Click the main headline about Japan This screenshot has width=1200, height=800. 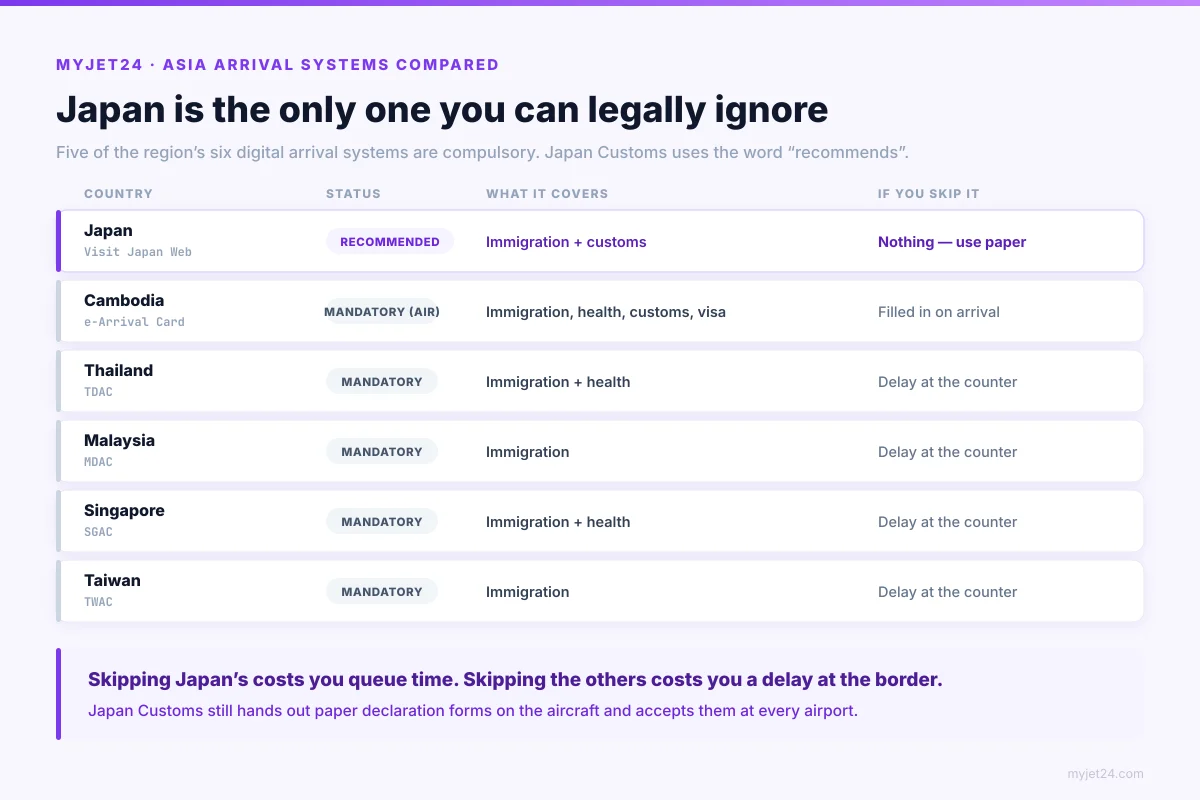(442, 109)
